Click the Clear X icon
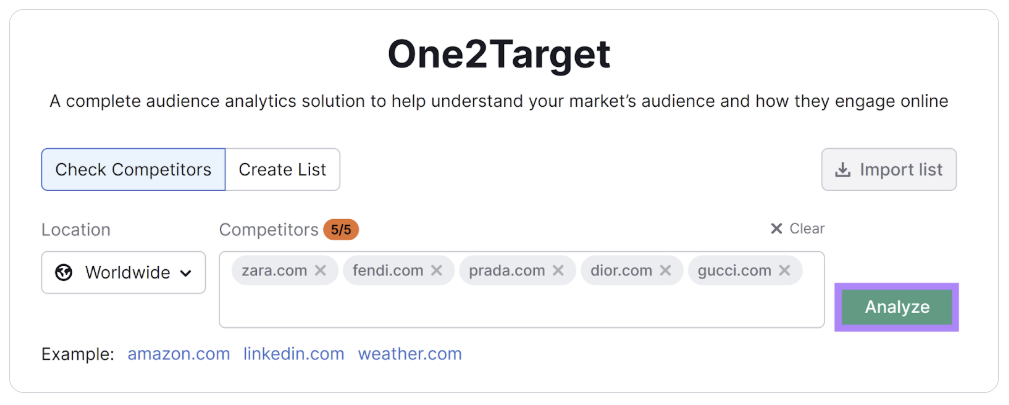The height and width of the screenshot is (405, 1009). (776, 229)
